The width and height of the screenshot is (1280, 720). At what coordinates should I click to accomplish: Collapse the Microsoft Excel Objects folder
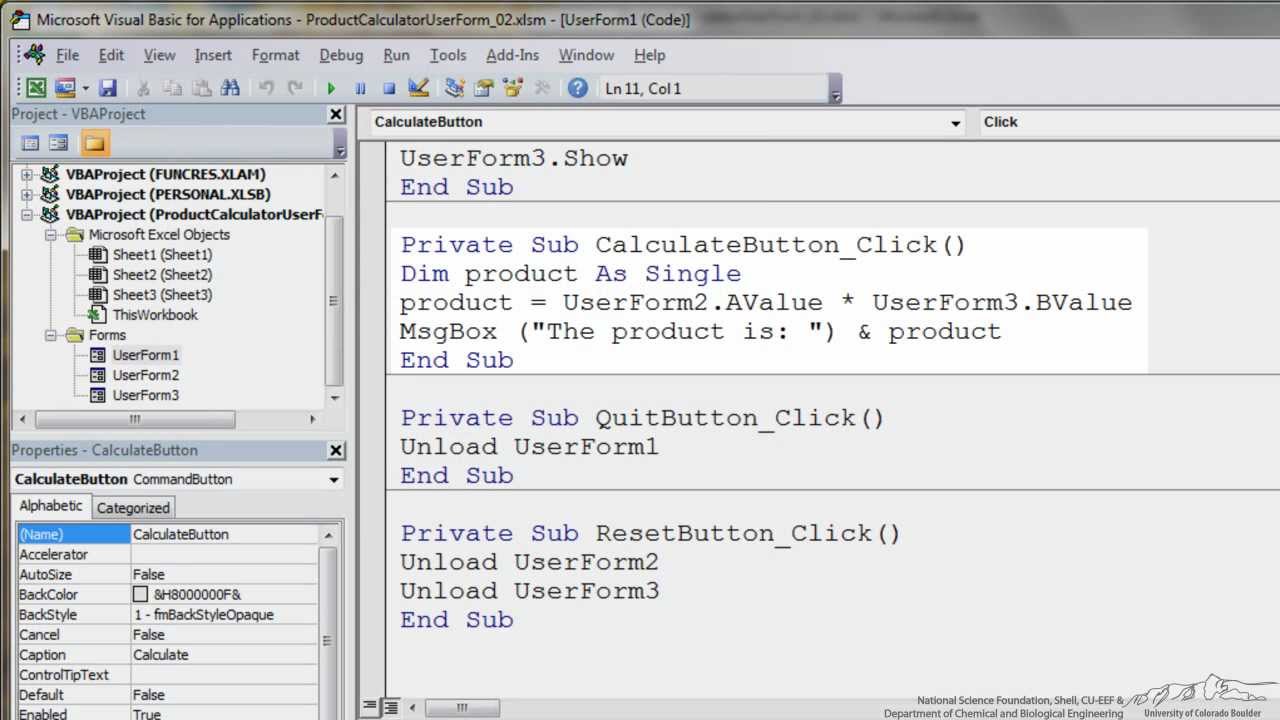tap(50, 235)
